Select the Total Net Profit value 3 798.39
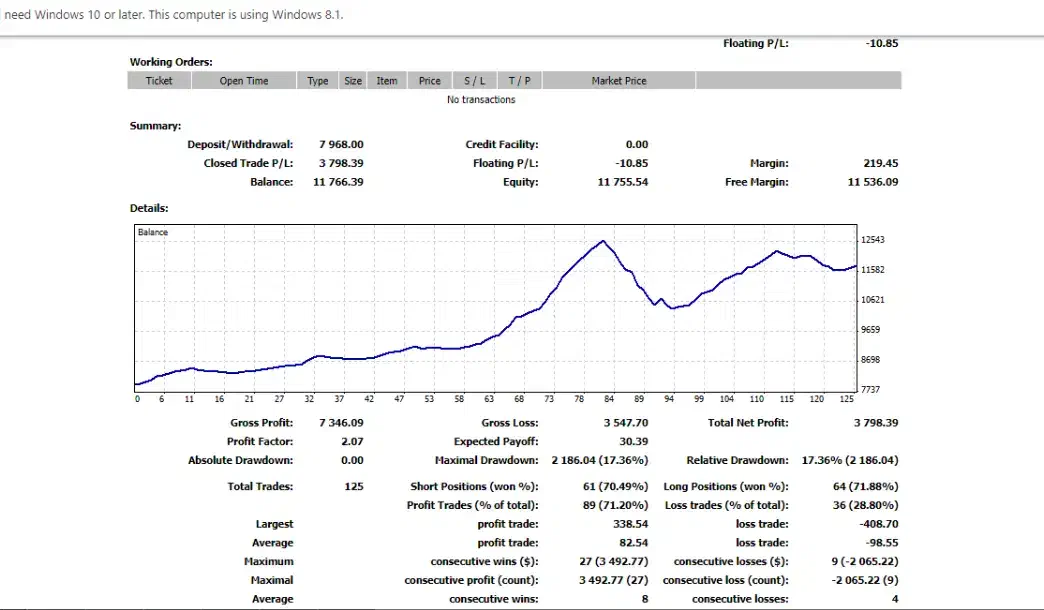Screen dimensions: 1044x610 [x=876, y=423]
